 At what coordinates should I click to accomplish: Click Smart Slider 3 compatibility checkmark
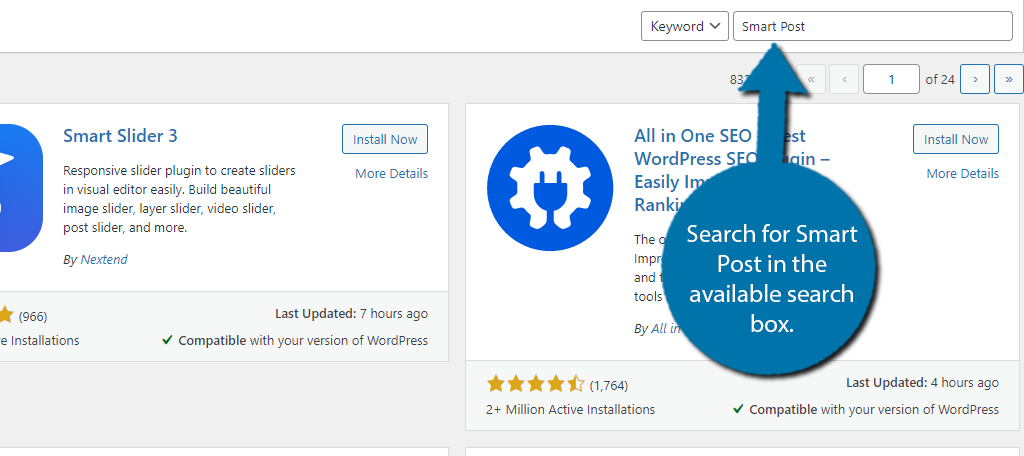coord(167,340)
